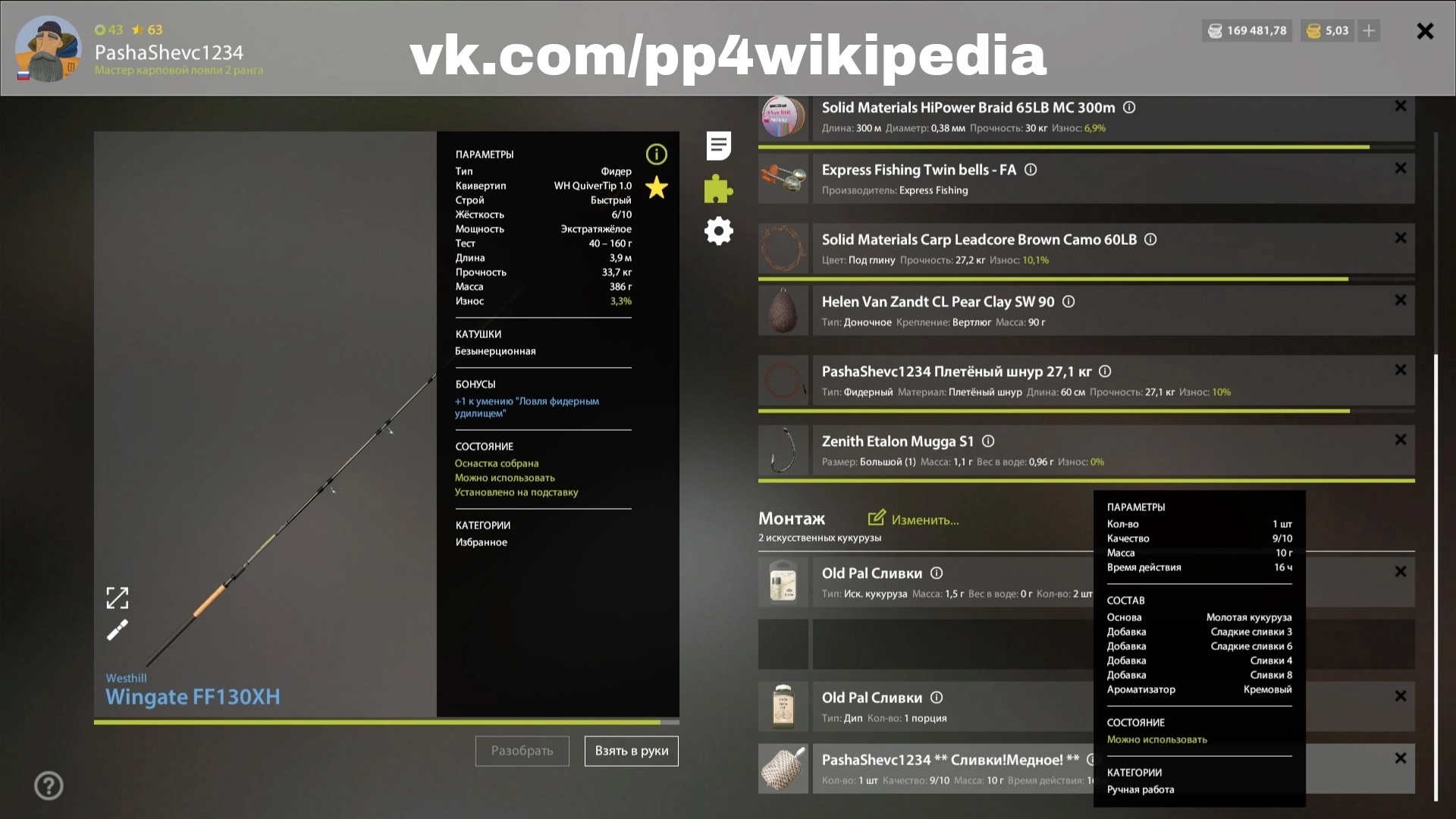Click the Twin bells bite alarm thumbnail
Screen dimensions: 1456x819
pos(783,178)
